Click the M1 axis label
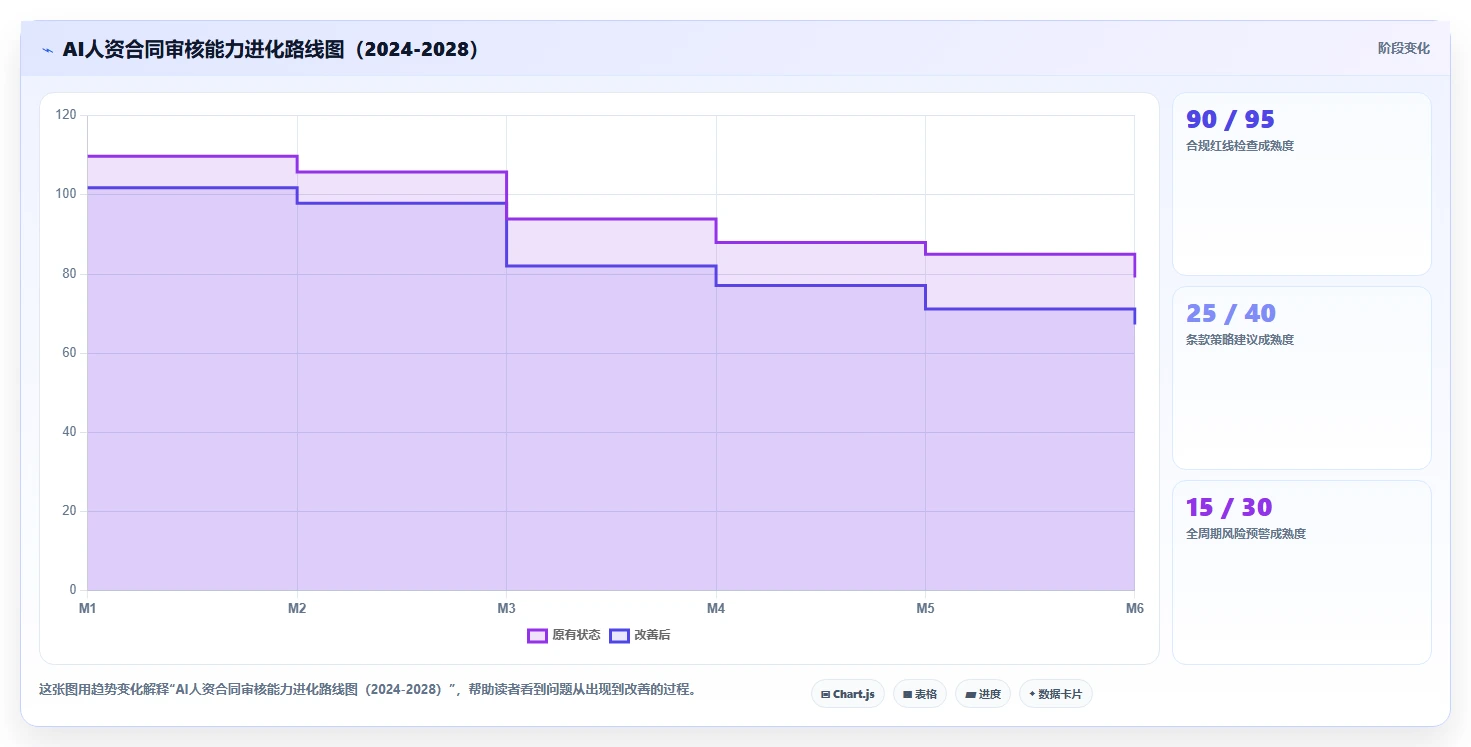The image size is (1471, 747). click(x=87, y=608)
